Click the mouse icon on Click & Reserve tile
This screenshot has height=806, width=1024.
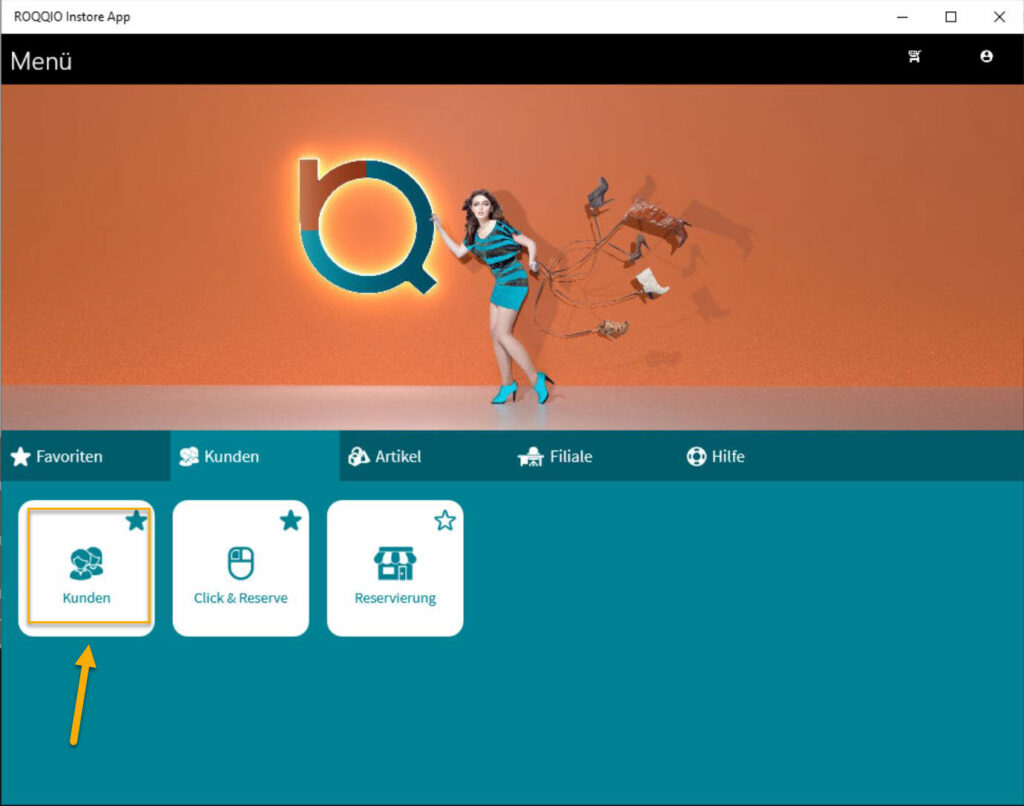[x=240, y=563]
